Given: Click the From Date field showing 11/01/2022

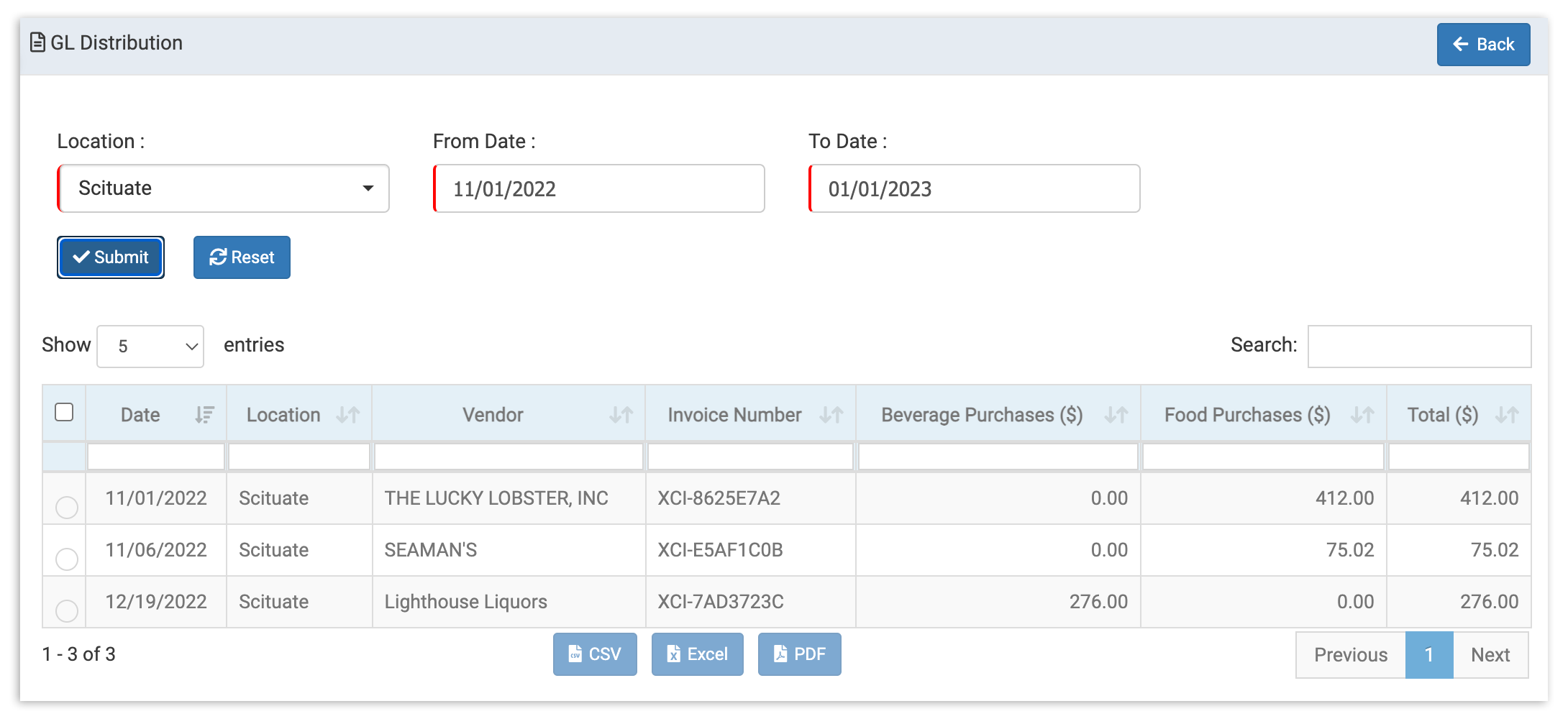Looking at the screenshot, I should pos(598,188).
